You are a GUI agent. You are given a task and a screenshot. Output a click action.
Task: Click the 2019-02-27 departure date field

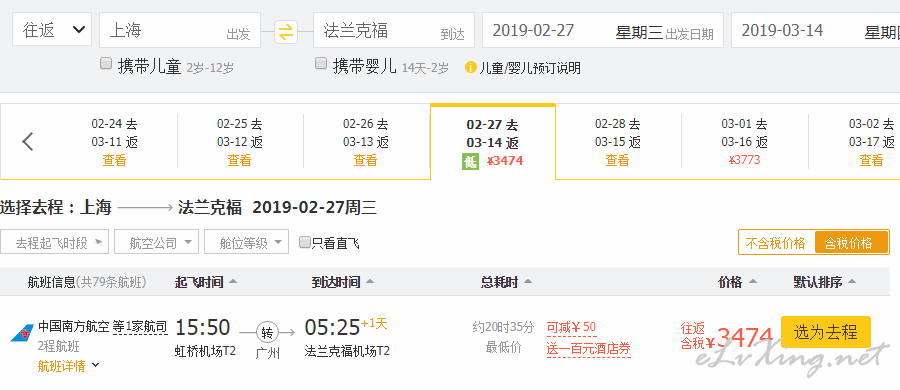click(x=603, y=30)
